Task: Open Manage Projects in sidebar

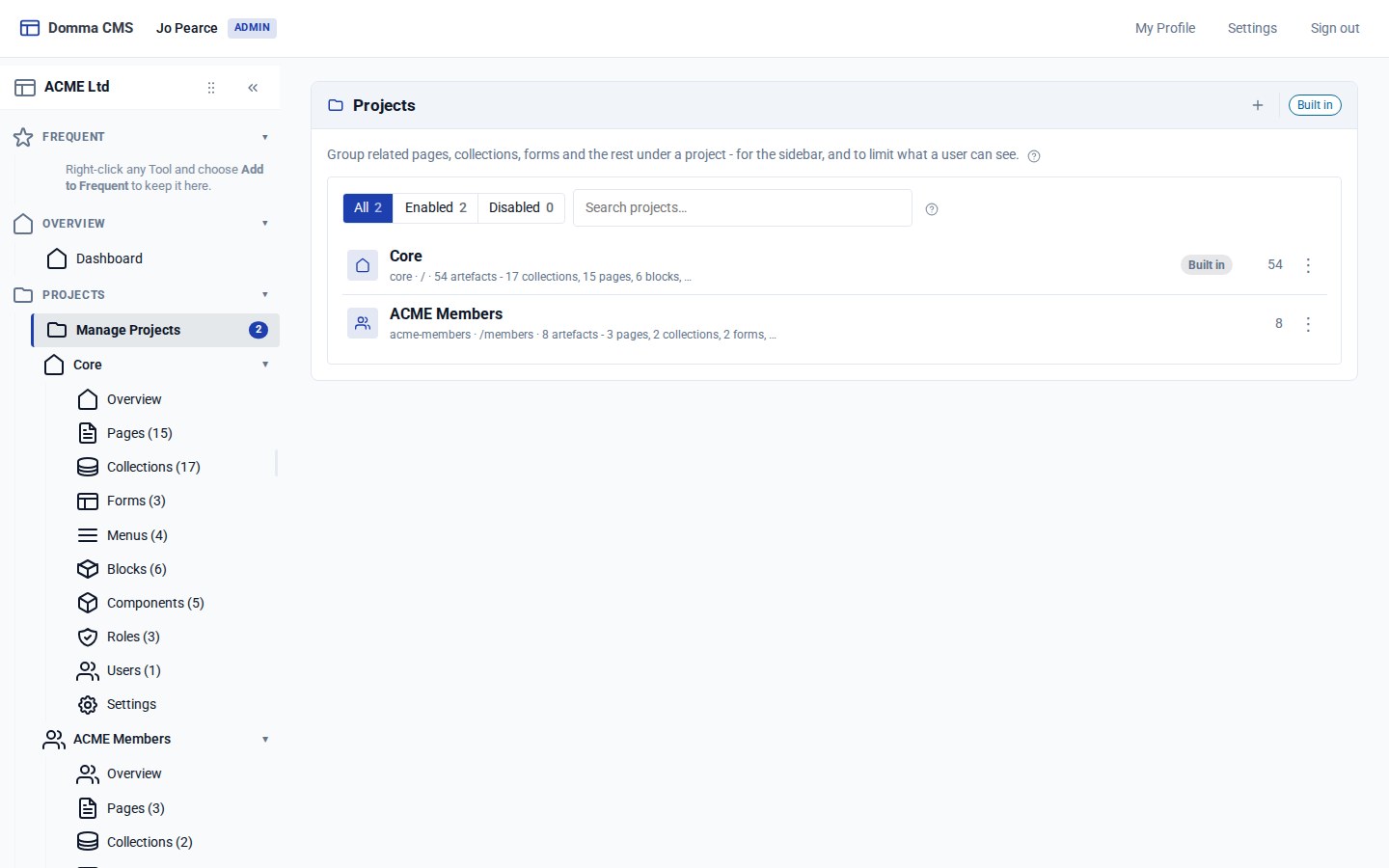Action: pyautogui.click(x=155, y=330)
